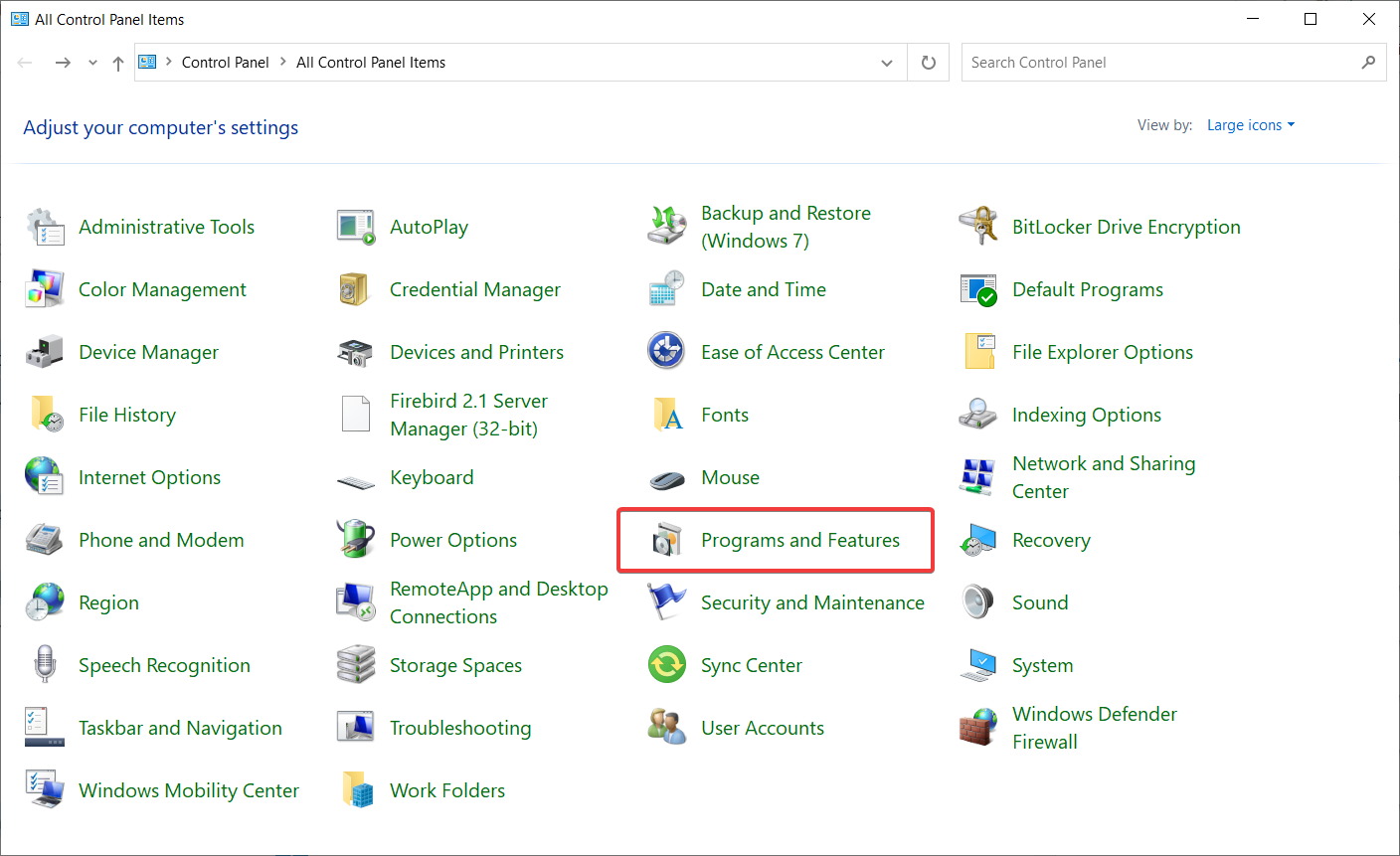Click the Control Panel icon in address bar

[148, 62]
